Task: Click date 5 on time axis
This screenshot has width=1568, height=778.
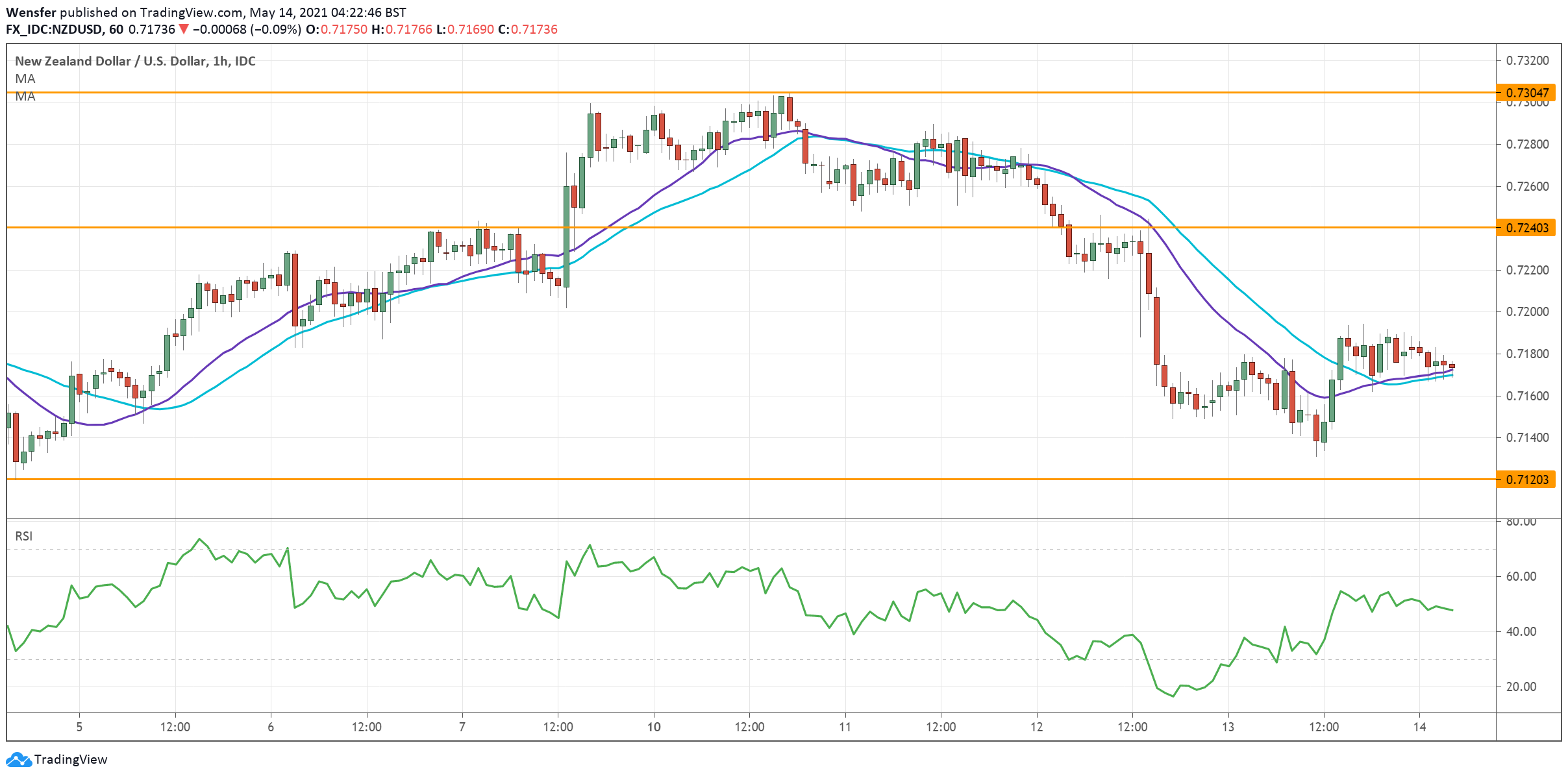Action: pos(79,727)
